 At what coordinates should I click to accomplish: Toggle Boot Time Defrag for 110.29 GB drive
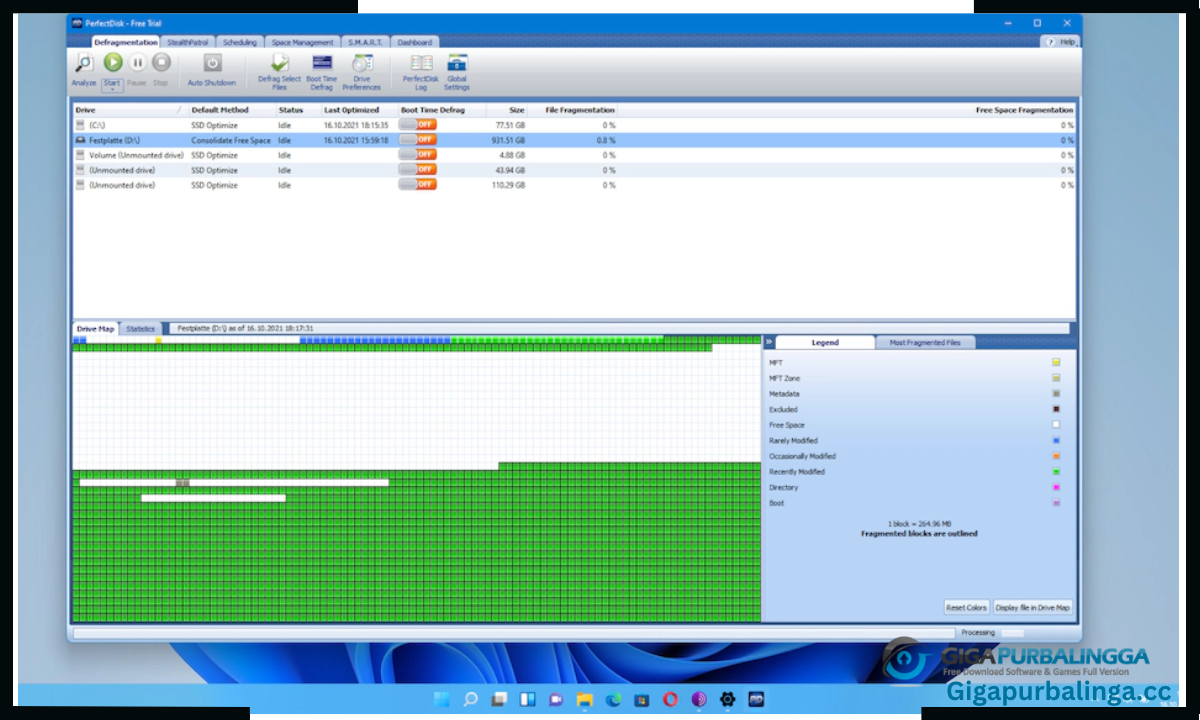417,185
